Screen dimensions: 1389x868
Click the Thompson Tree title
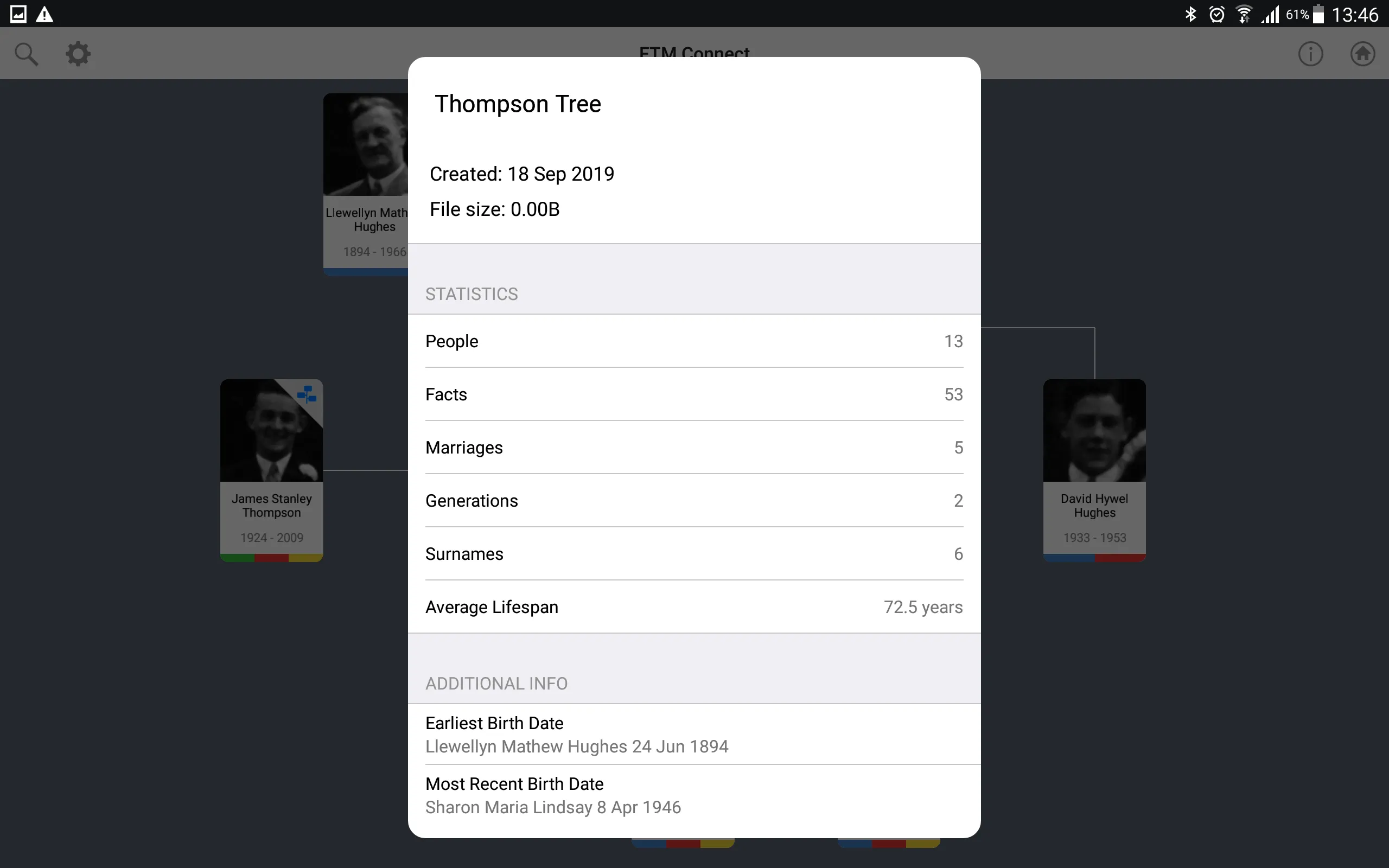[x=516, y=103]
